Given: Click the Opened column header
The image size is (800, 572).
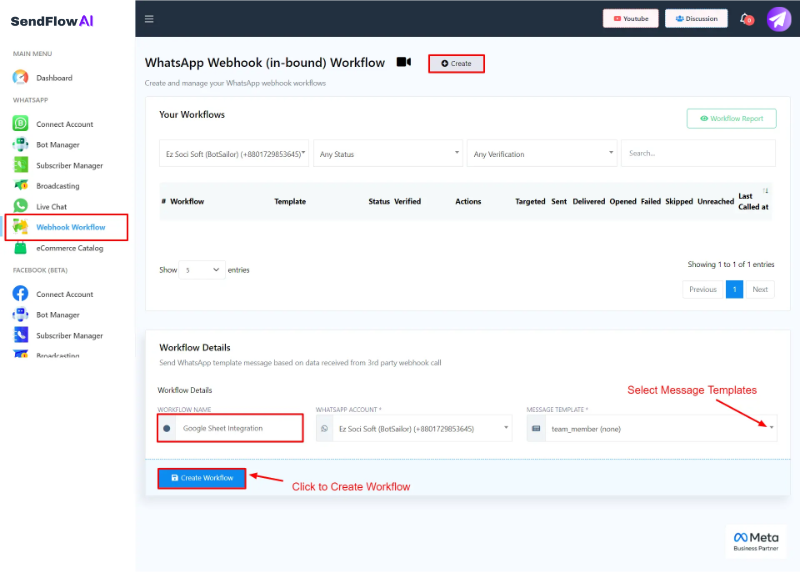Looking at the screenshot, I should 623,202.
